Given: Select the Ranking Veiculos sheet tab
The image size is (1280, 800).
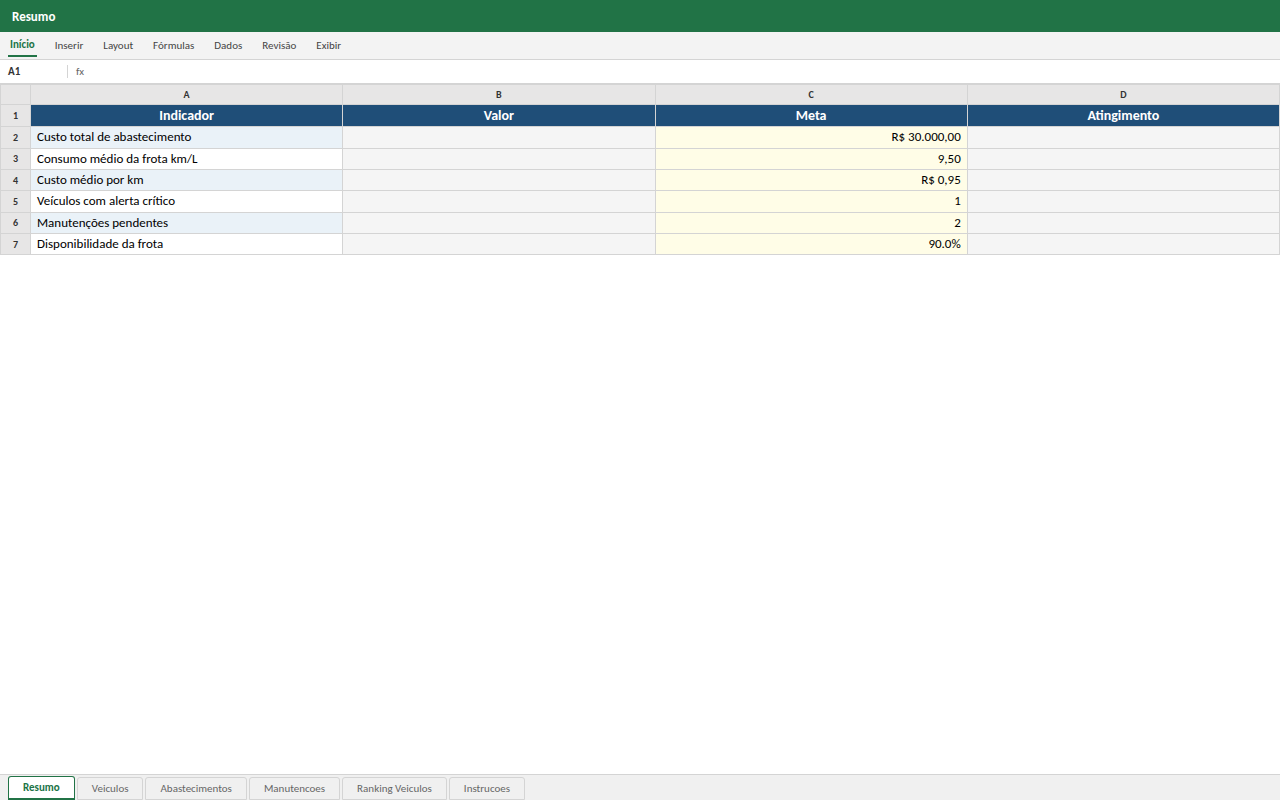Looking at the screenshot, I should click(394, 788).
